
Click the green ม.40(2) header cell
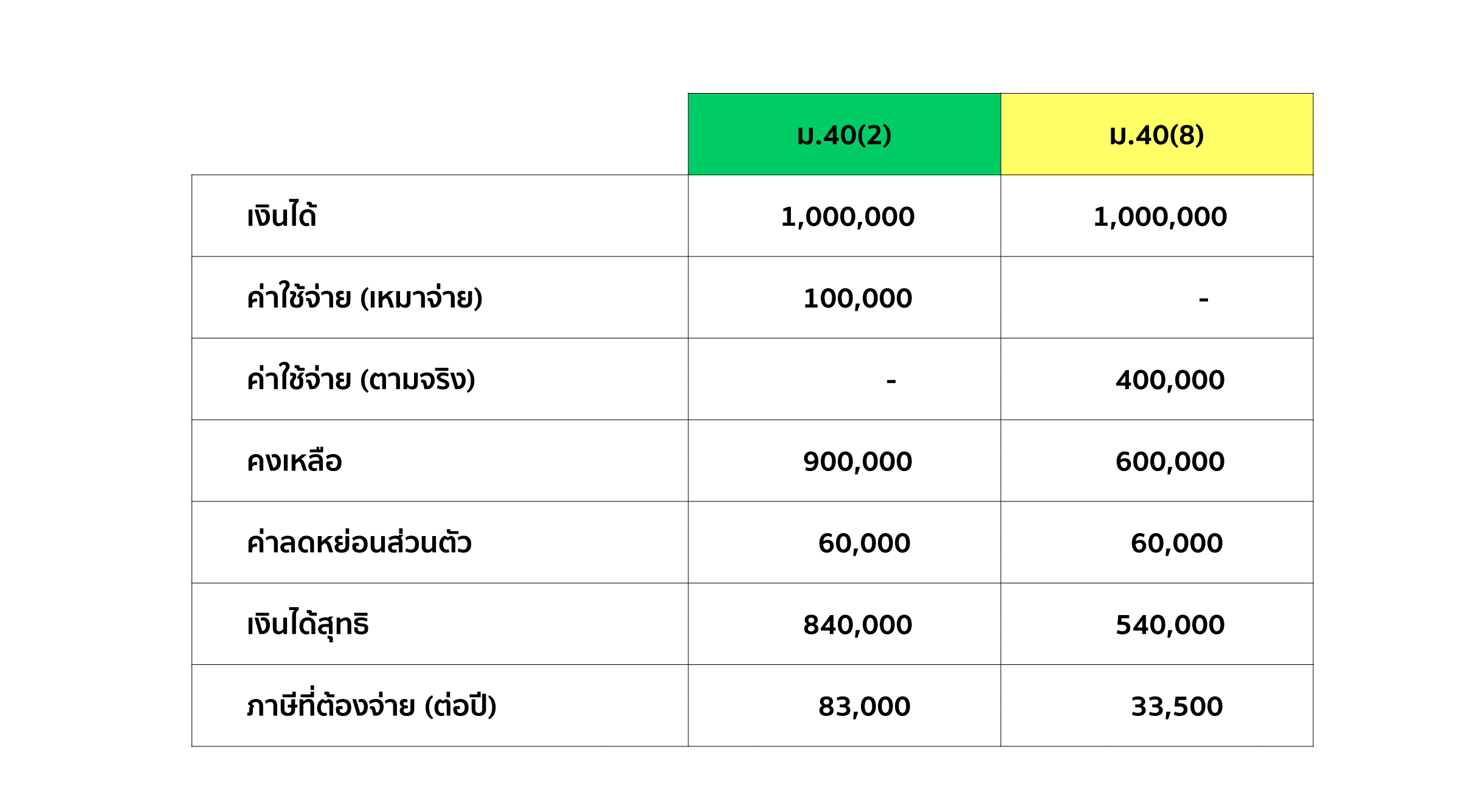(x=844, y=135)
